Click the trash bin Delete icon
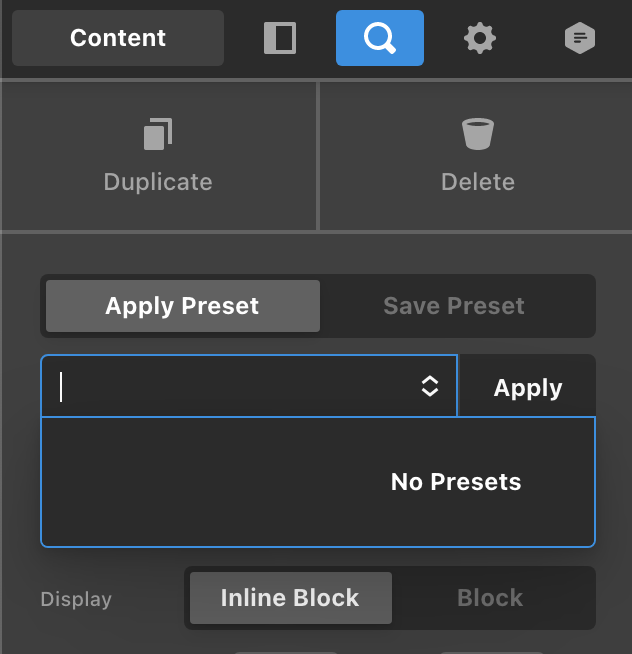632x654 pixels. [x=478, y=134]
